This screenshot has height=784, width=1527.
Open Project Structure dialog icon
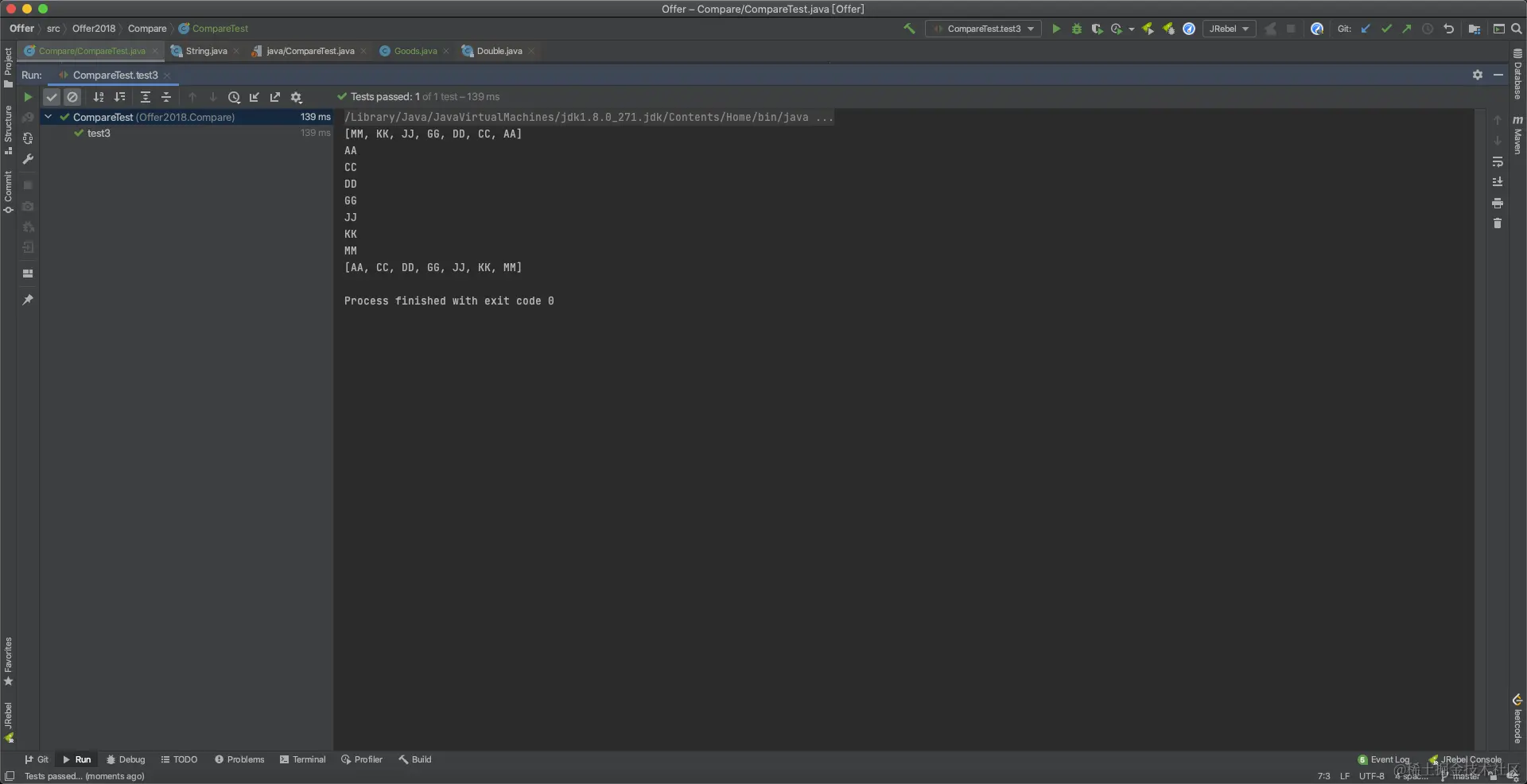click(1475, 29)
